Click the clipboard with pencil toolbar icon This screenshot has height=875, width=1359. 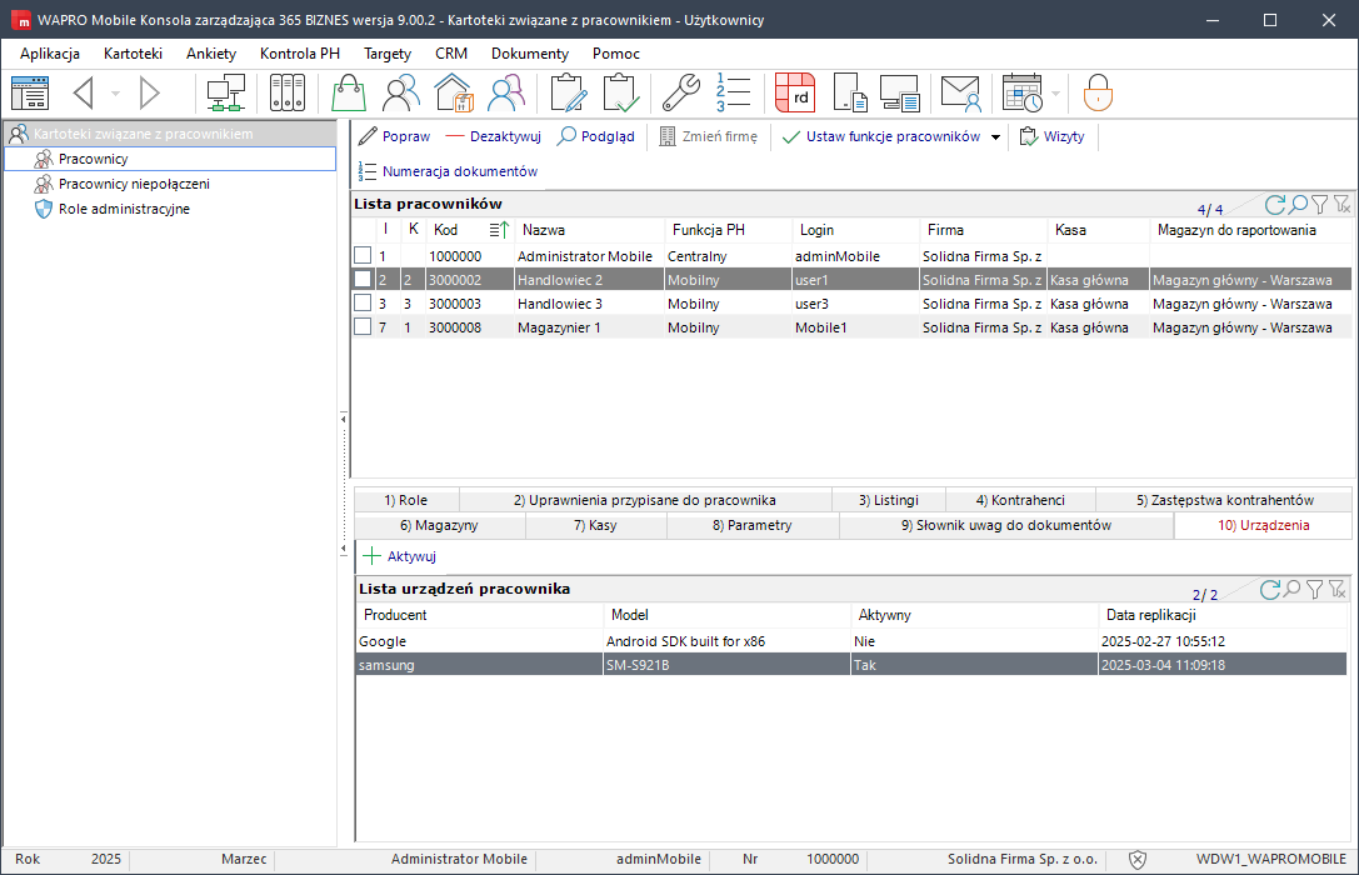point(568,93)
